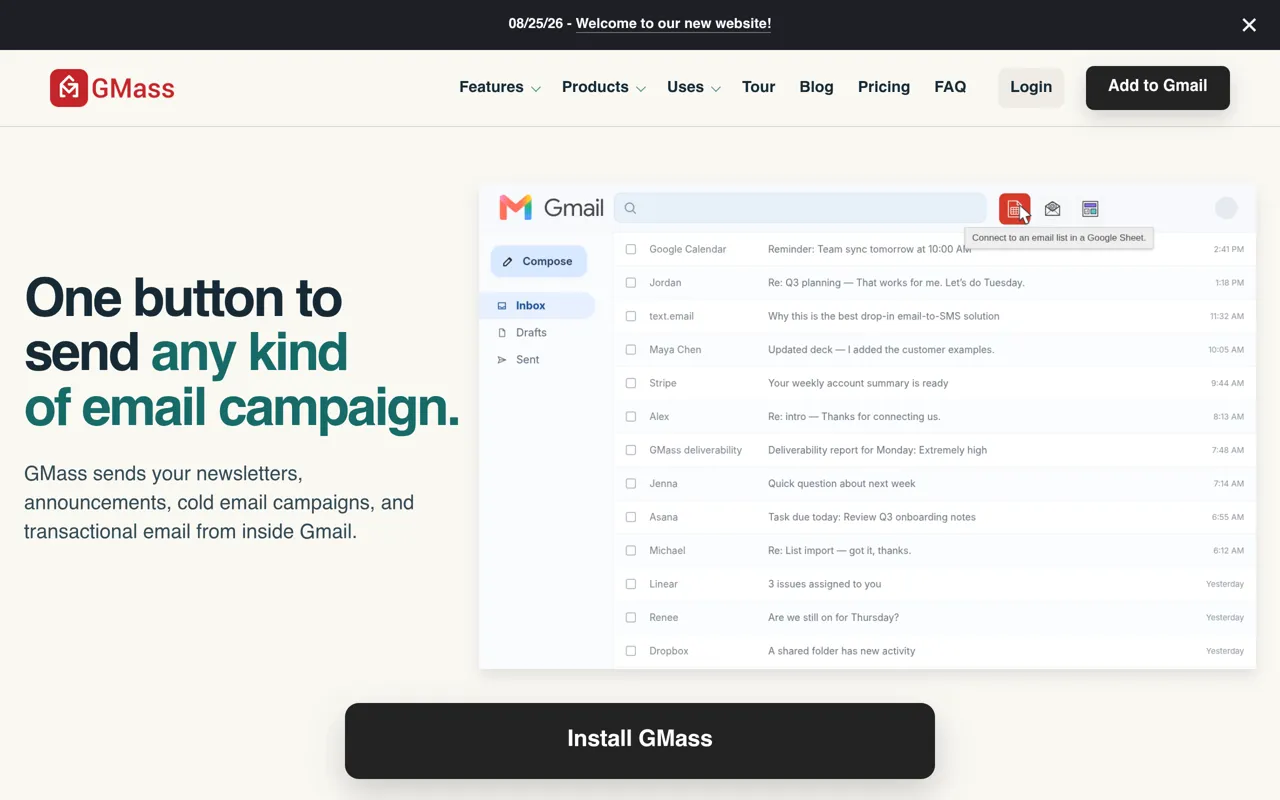
Task: Click the Login button
Action: [1031, 87]
